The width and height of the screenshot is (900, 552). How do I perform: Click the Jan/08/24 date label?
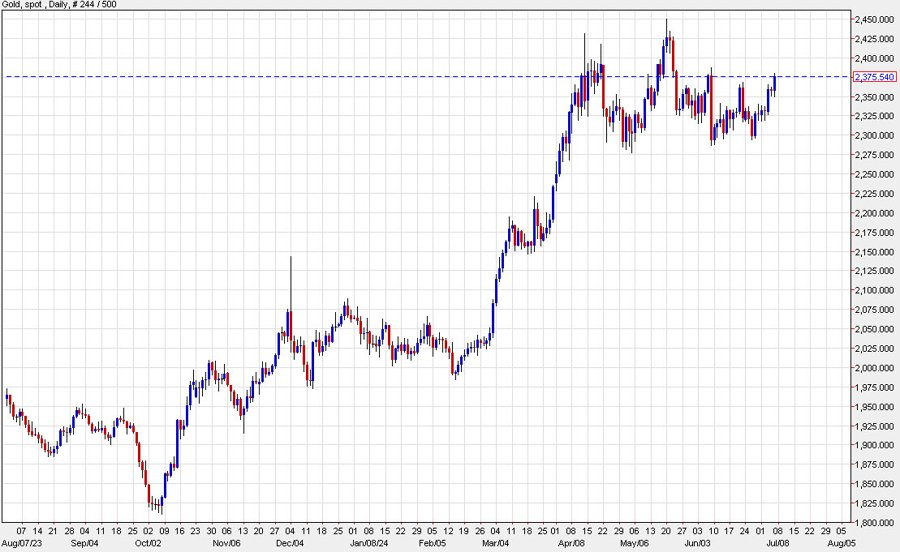tap(369, 543)
